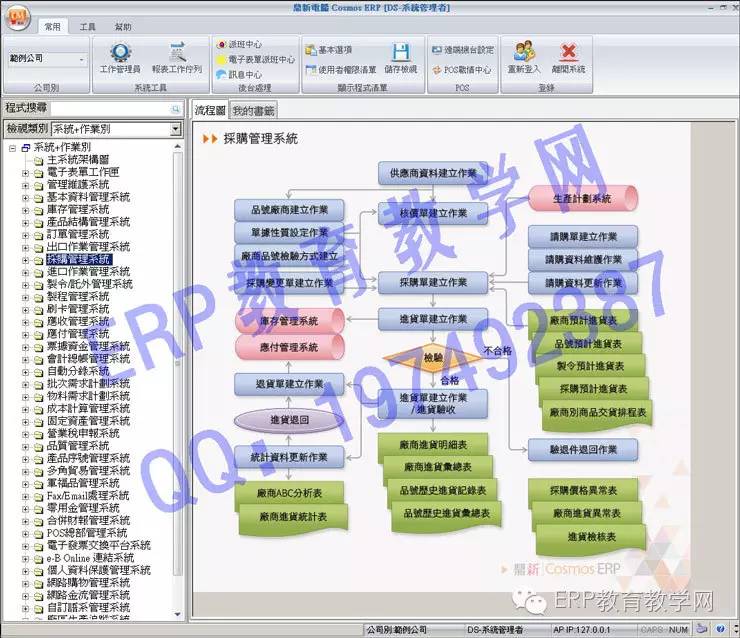Viewport: 740px width, 638px height.
Task: Click the 供應商資料建立作業 flowchart box
Action: (x=433, y=173)
